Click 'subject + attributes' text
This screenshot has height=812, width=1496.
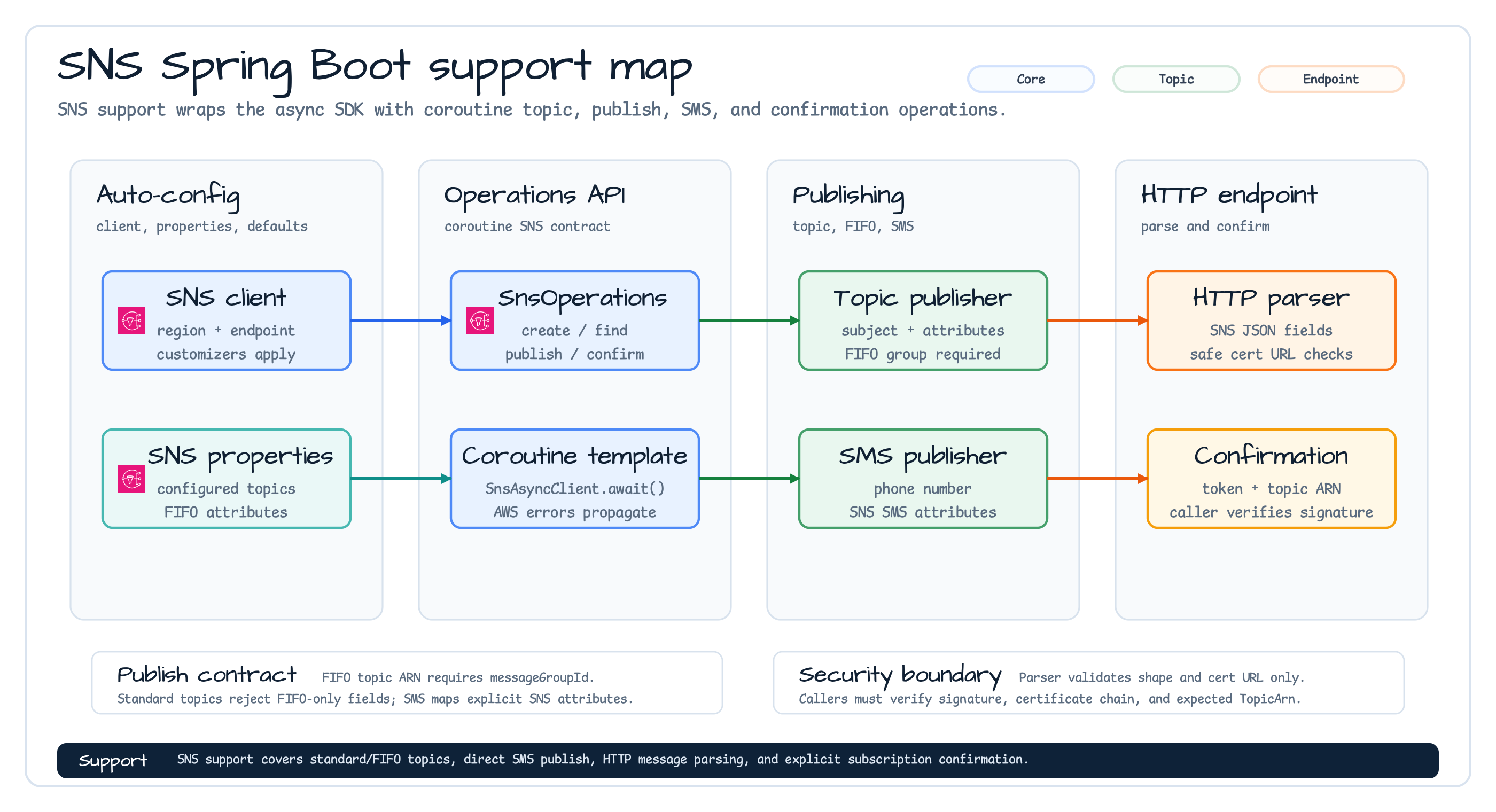point(922,331)
